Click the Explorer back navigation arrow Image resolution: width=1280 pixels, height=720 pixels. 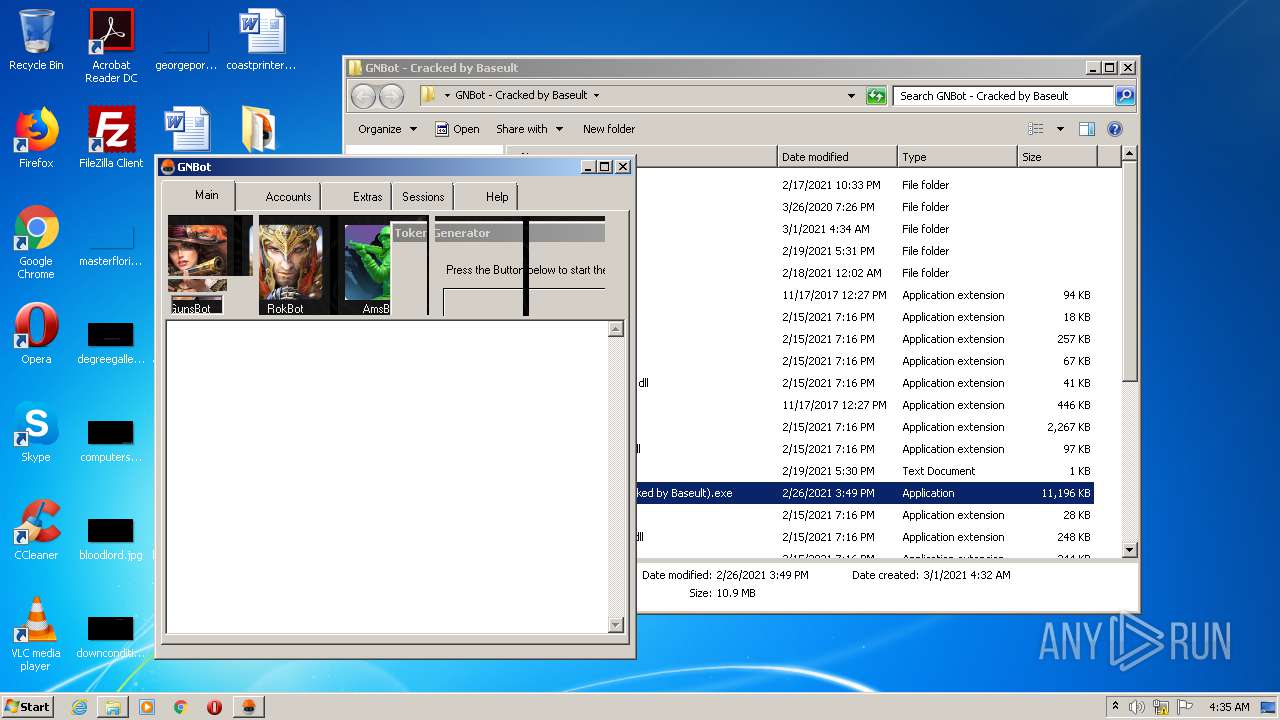363,96
